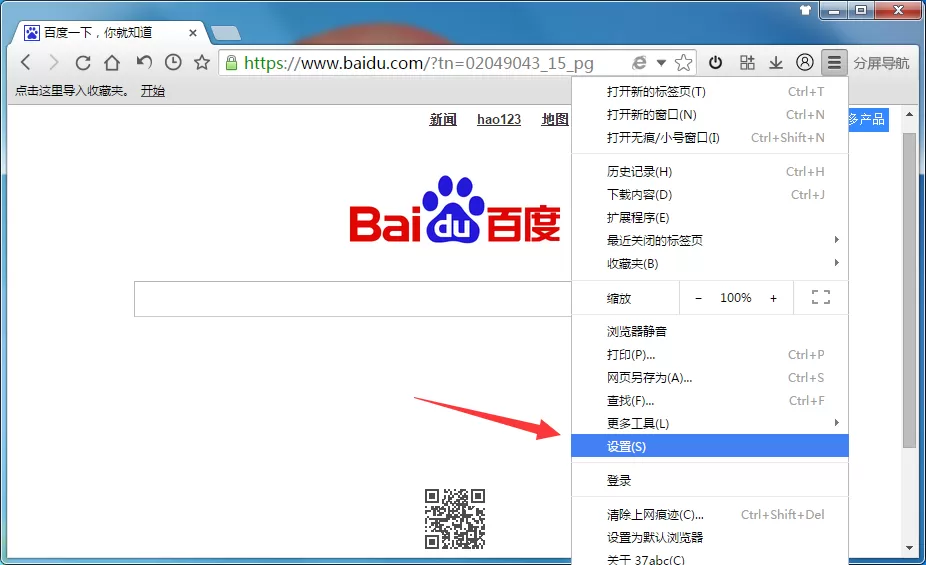Click the Baidu logo
The height and width of the screenshot is (565, 926).
pyautogui.click(x=455, y=210)
